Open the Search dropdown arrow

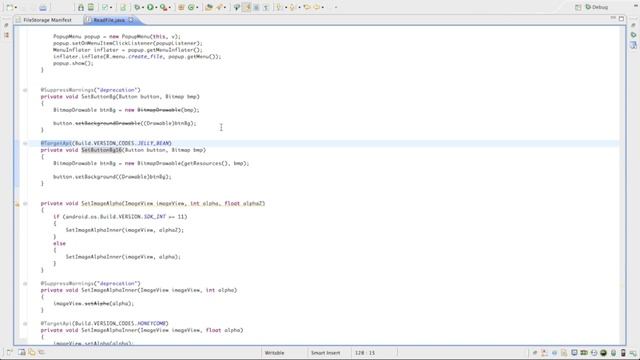click(225, 7)
